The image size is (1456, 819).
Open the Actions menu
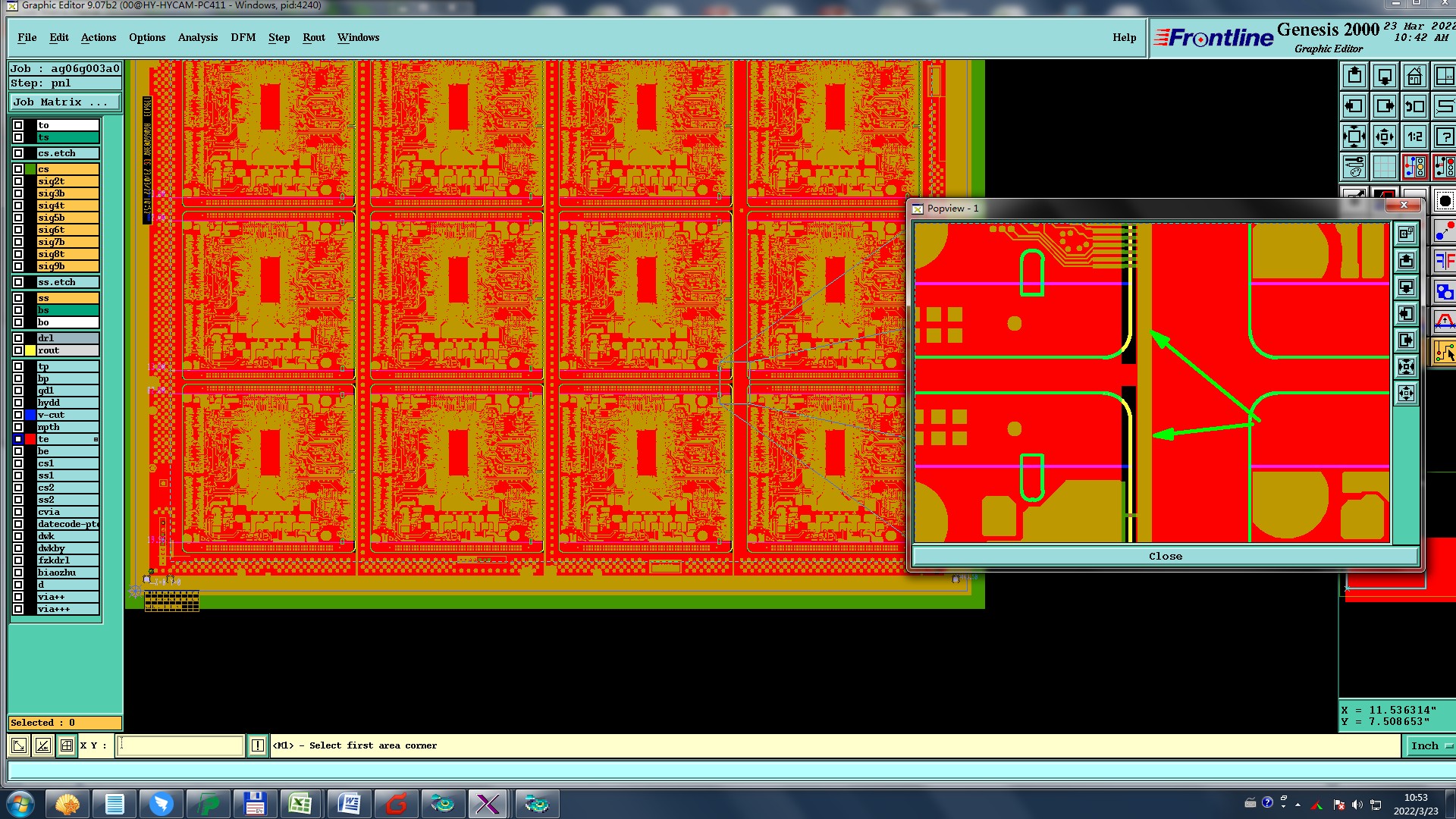pos(99,37)
